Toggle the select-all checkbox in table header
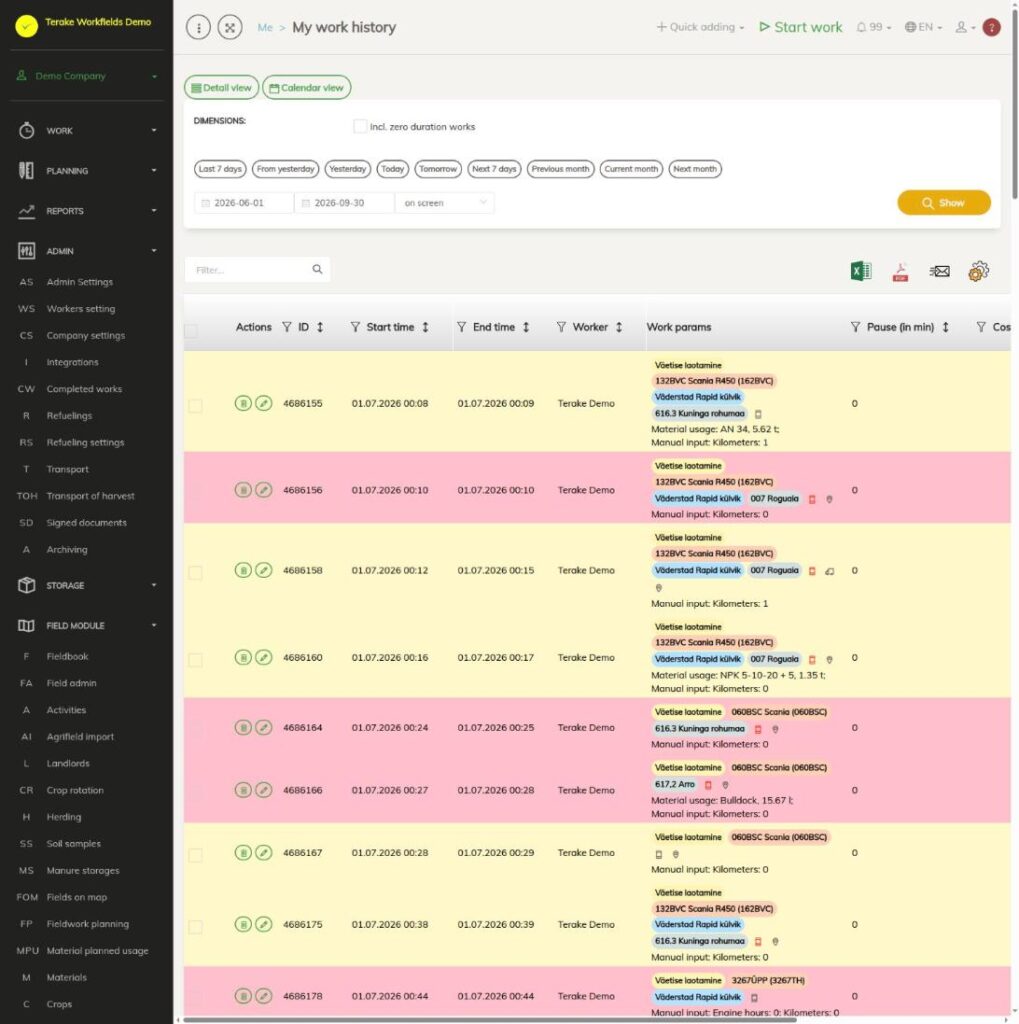Viewport: 1019px width, 1024px height. (x=191, y=330)
